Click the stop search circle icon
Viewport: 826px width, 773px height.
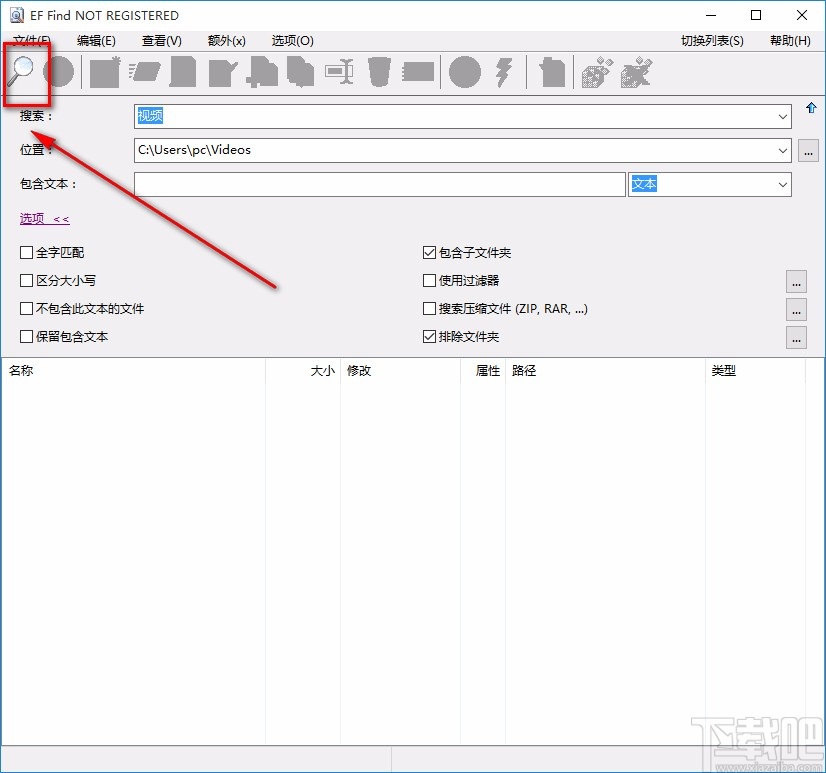(59, 72)
